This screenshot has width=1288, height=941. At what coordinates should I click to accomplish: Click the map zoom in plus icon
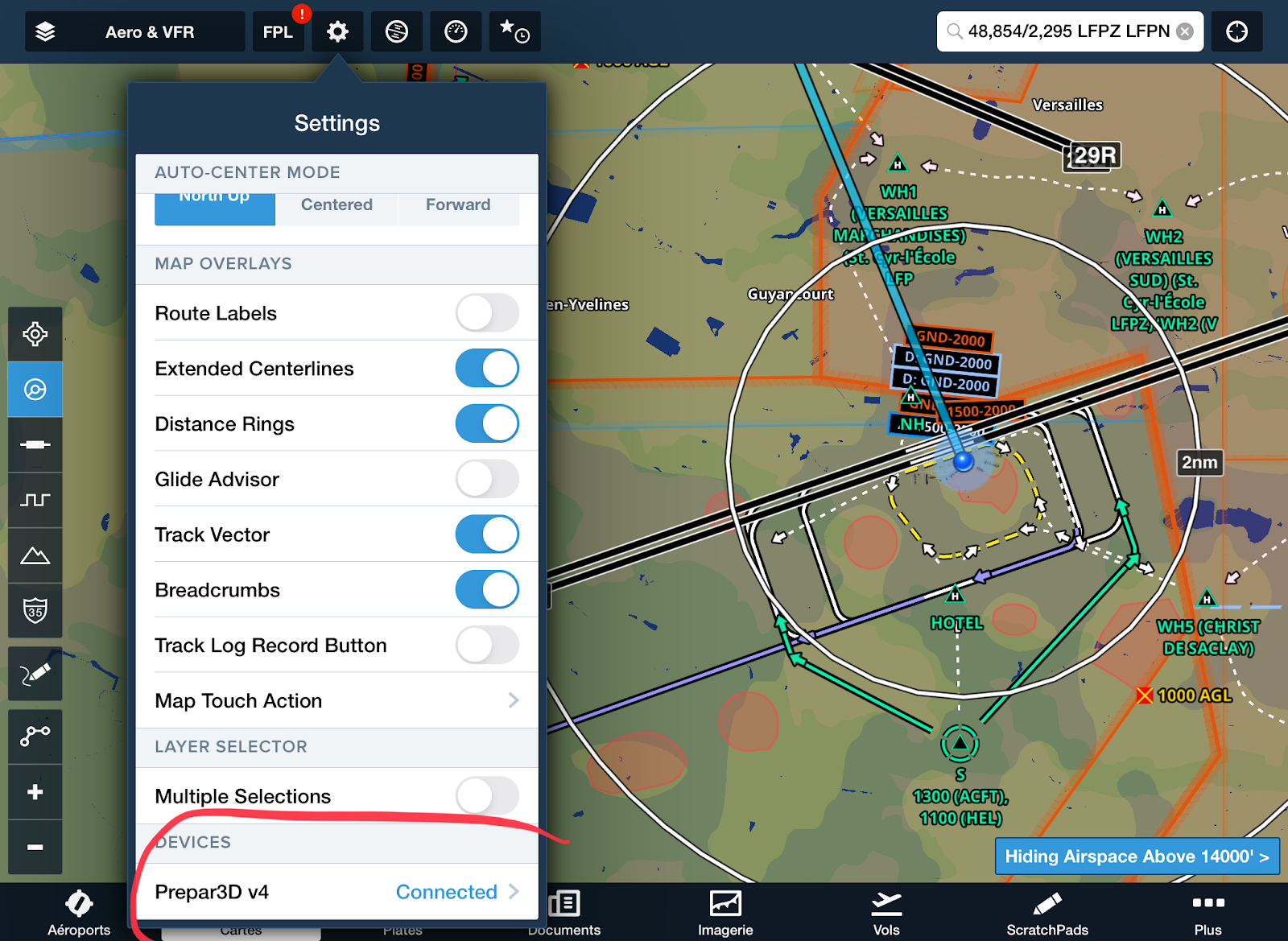pos(35,791)
